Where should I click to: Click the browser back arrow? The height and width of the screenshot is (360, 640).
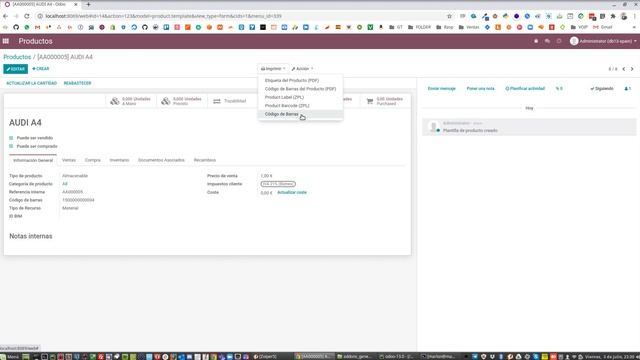(5, 16)
